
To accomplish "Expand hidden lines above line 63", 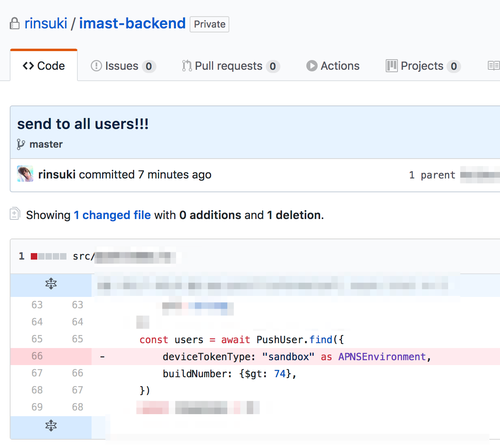I will (x=51, y=284).
